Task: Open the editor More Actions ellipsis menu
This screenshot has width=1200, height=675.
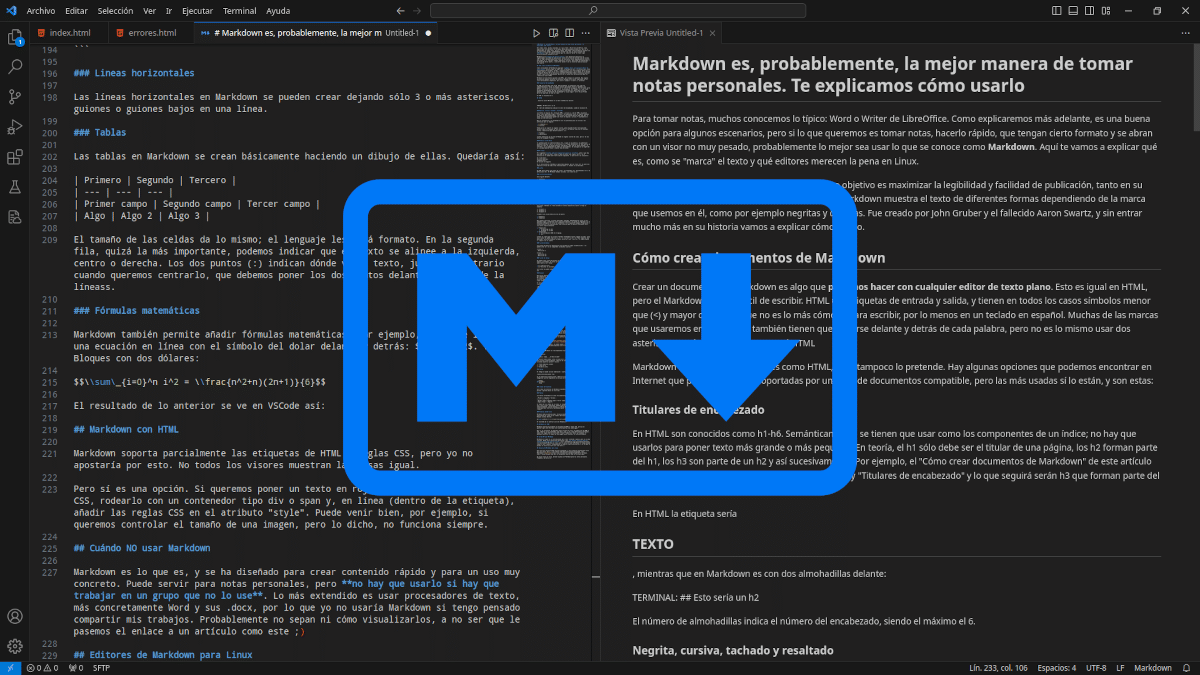Action: point(585,32)
